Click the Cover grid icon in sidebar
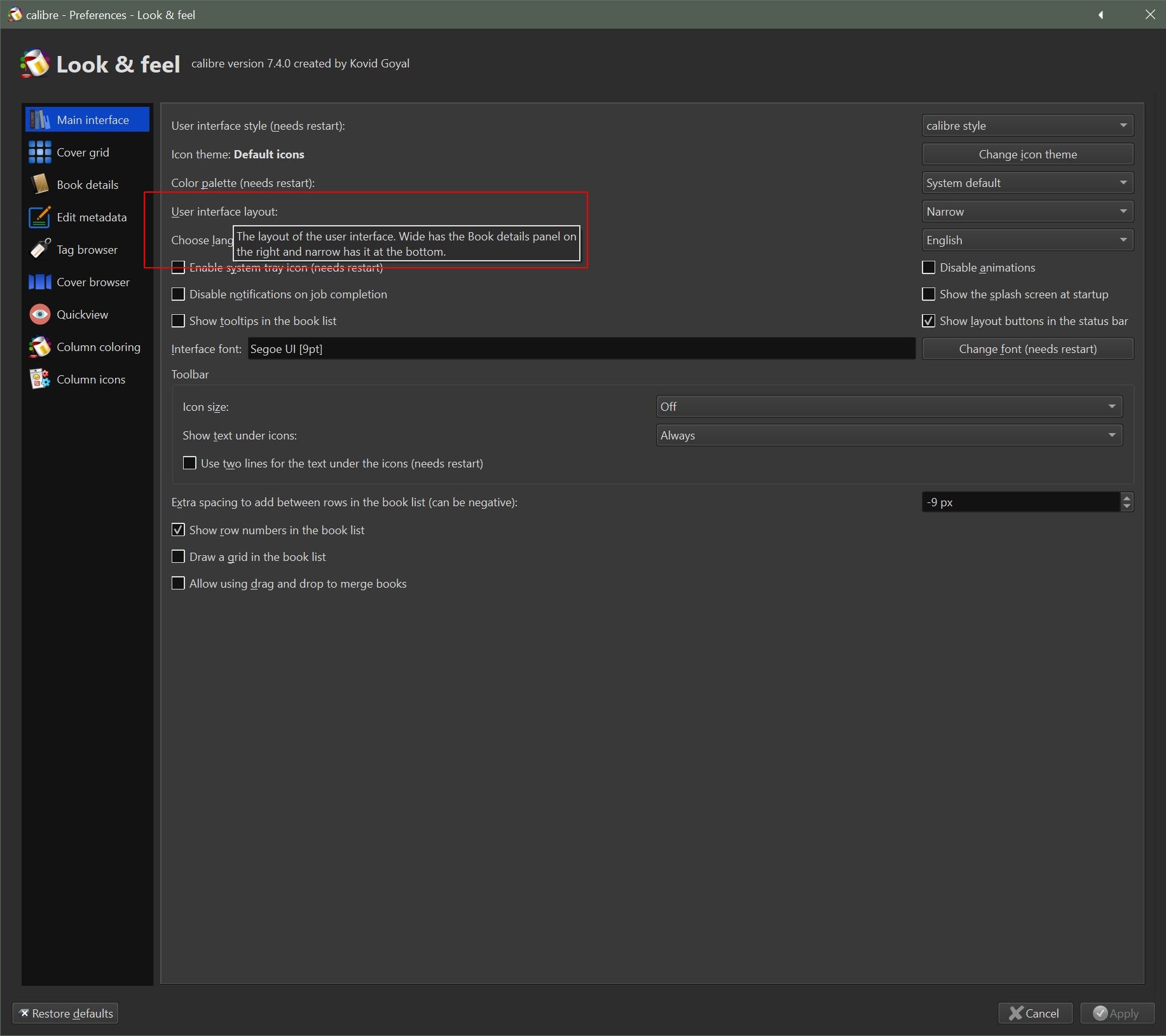1166x1036 pixels. pos(40,152)
